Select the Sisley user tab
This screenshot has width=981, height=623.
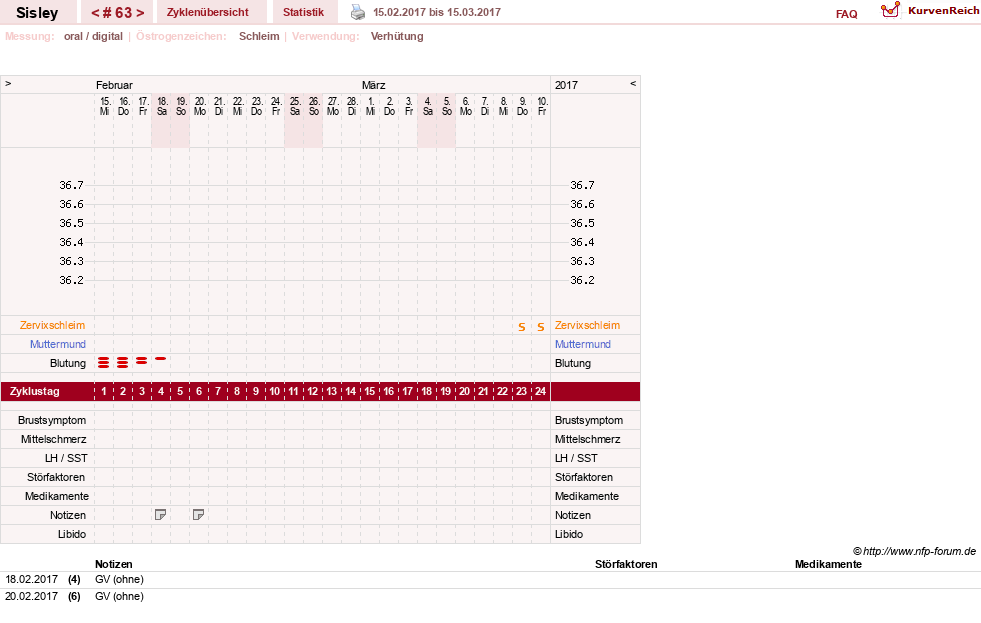[37, 13]
